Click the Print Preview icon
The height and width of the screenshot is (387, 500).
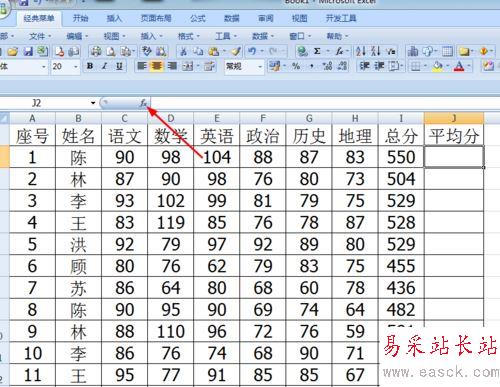[111, 51]
